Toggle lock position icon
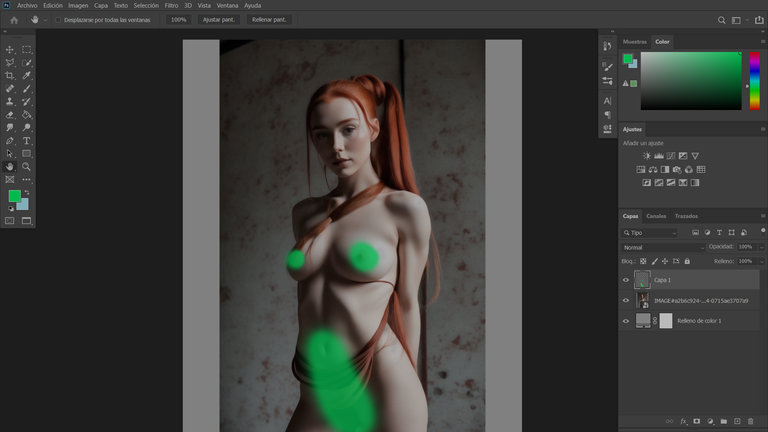Viewport: 768px width, 432px height. coord(665,262)
